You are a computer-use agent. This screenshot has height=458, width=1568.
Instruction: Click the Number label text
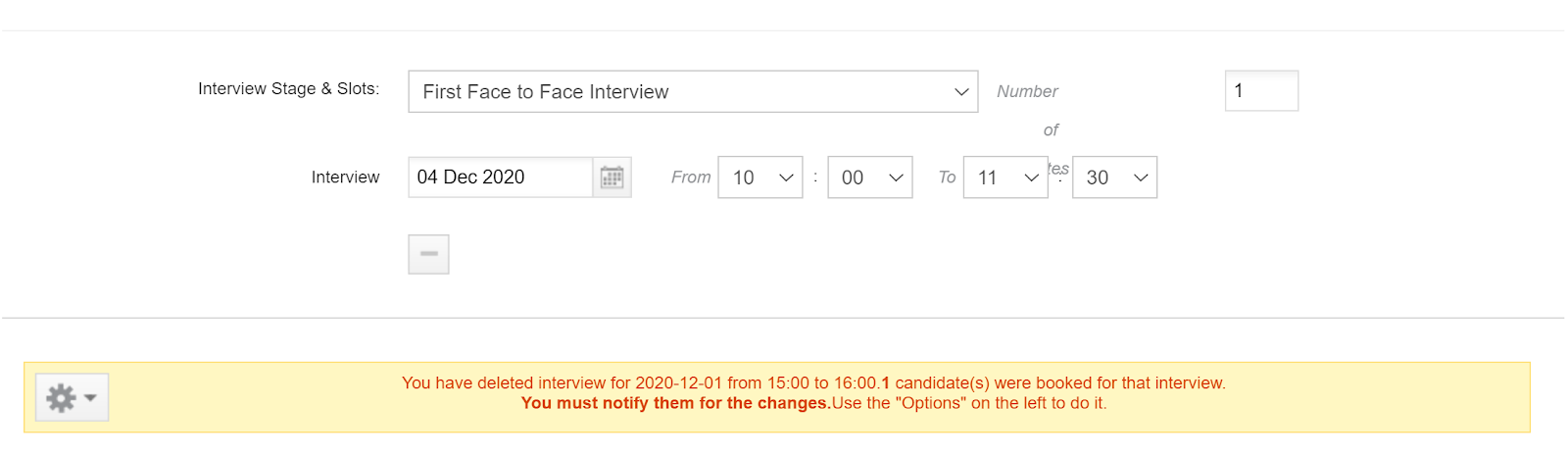coord(1027,91)
